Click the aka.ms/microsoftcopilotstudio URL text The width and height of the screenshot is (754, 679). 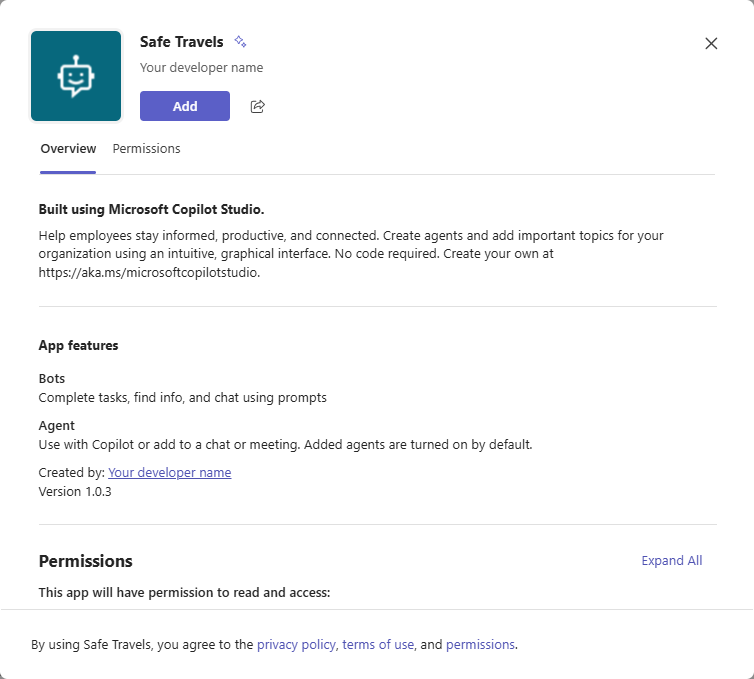point(149,272)
